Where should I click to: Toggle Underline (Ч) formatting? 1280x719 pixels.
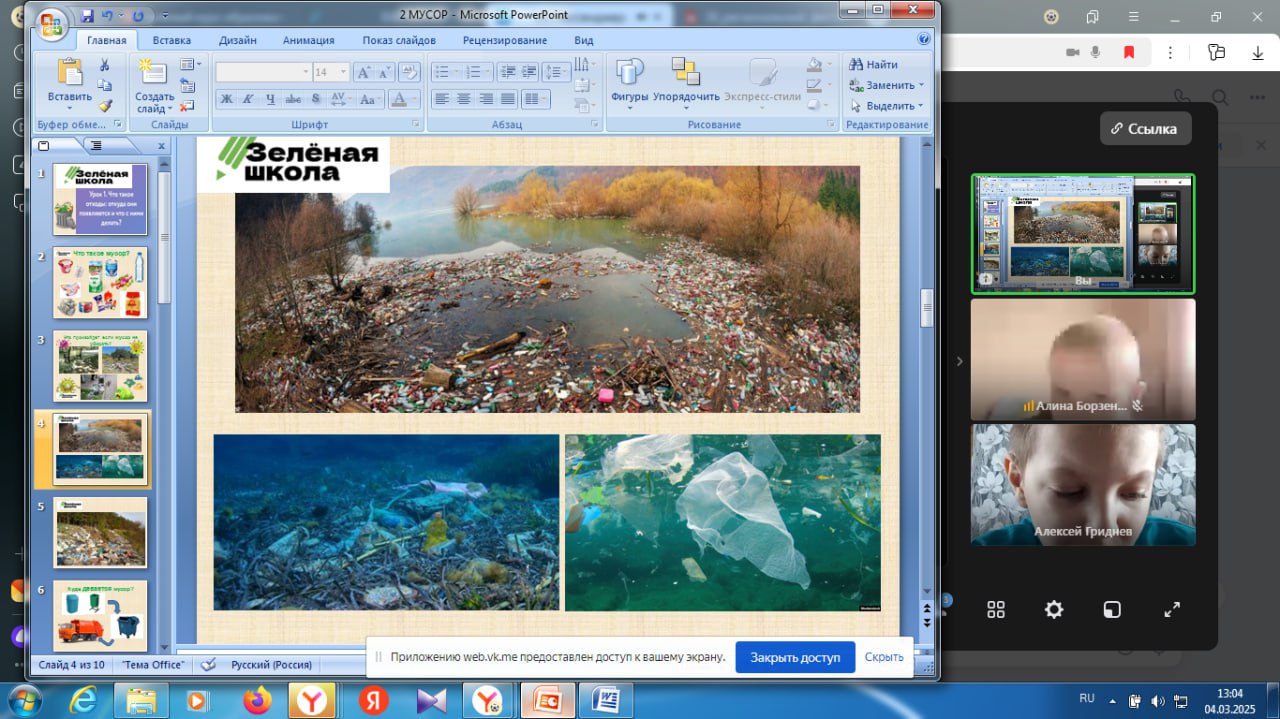click(271, 99)
